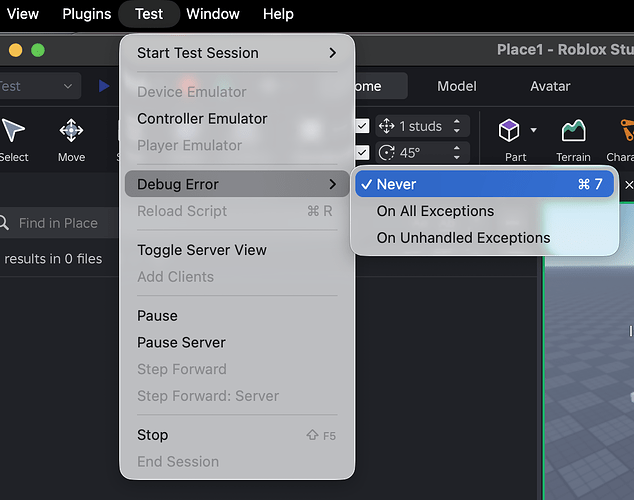Switch to the Avatar tab
This screenshot has height=500, width=634.
pos(550,86)
